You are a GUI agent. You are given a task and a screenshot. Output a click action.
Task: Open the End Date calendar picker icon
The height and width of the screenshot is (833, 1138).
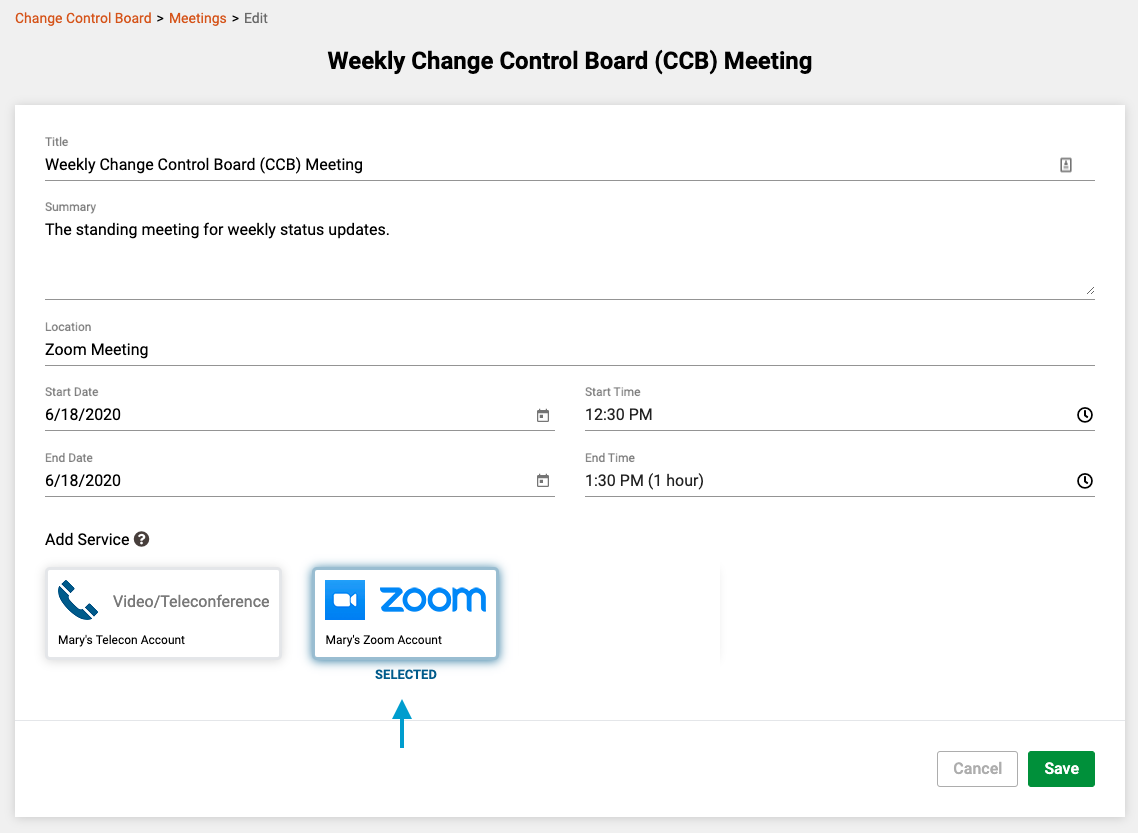(543, 480)
